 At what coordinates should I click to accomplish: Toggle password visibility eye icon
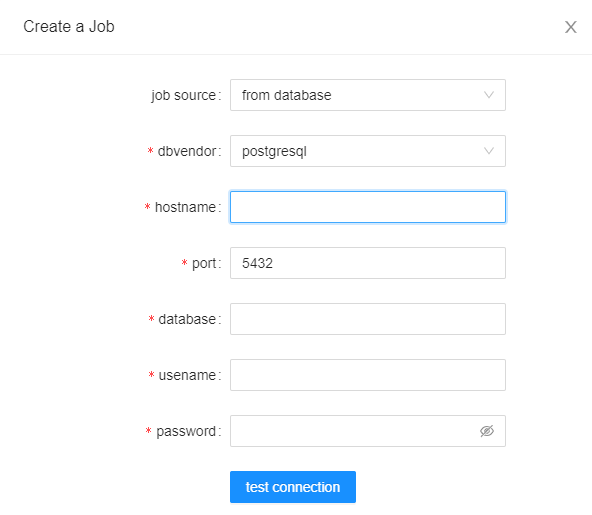(x=487, y=431)
